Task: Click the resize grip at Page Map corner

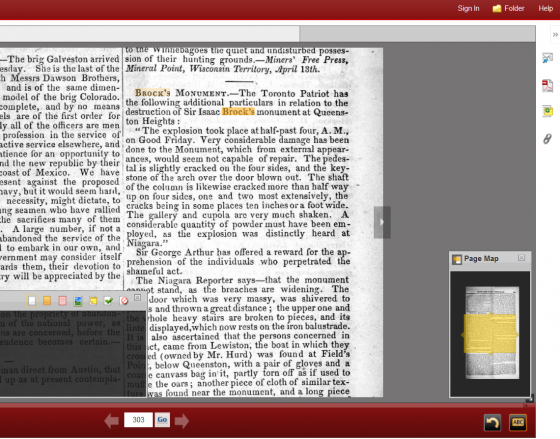Action: pos(531,398)
